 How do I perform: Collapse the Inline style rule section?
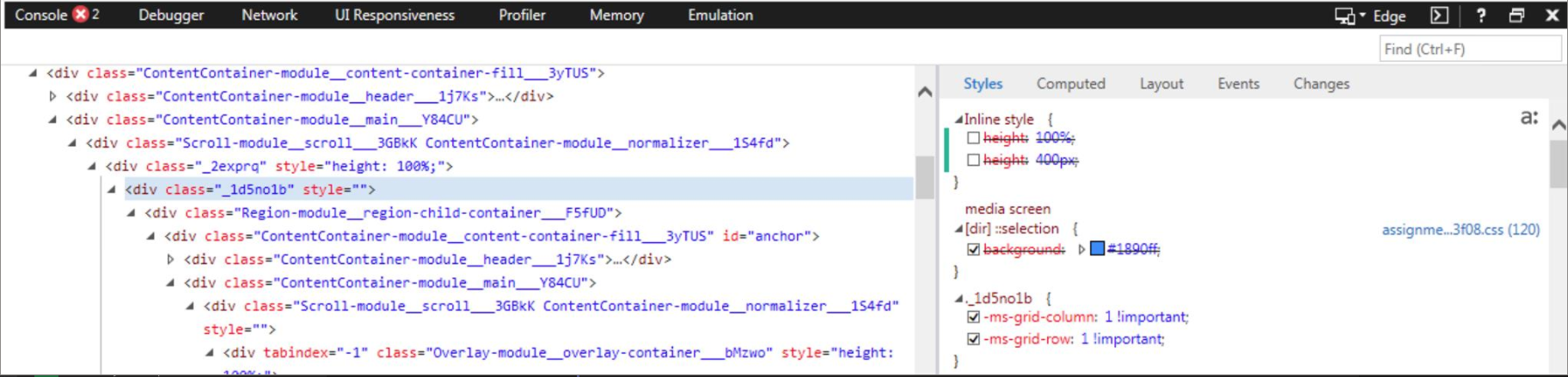pyautogui.click(x=959, y=119)
